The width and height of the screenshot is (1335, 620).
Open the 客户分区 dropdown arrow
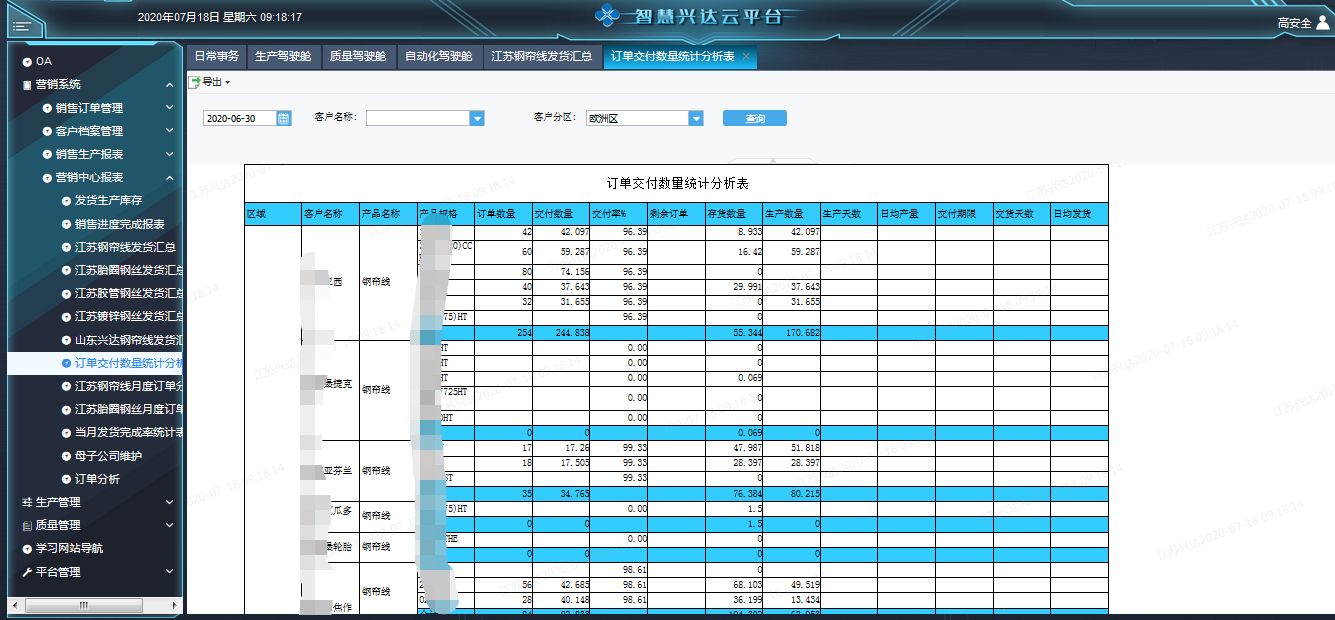click(x=696, y=118)
